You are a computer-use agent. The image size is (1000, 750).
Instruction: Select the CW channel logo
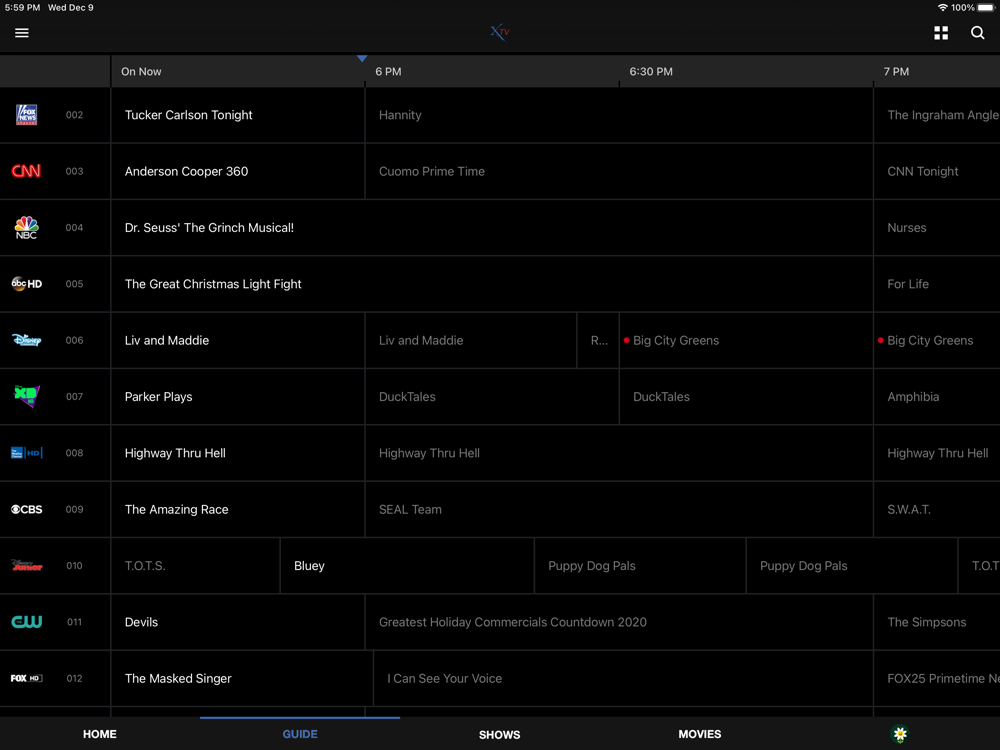pyautogui.click(x=27, y=622)
